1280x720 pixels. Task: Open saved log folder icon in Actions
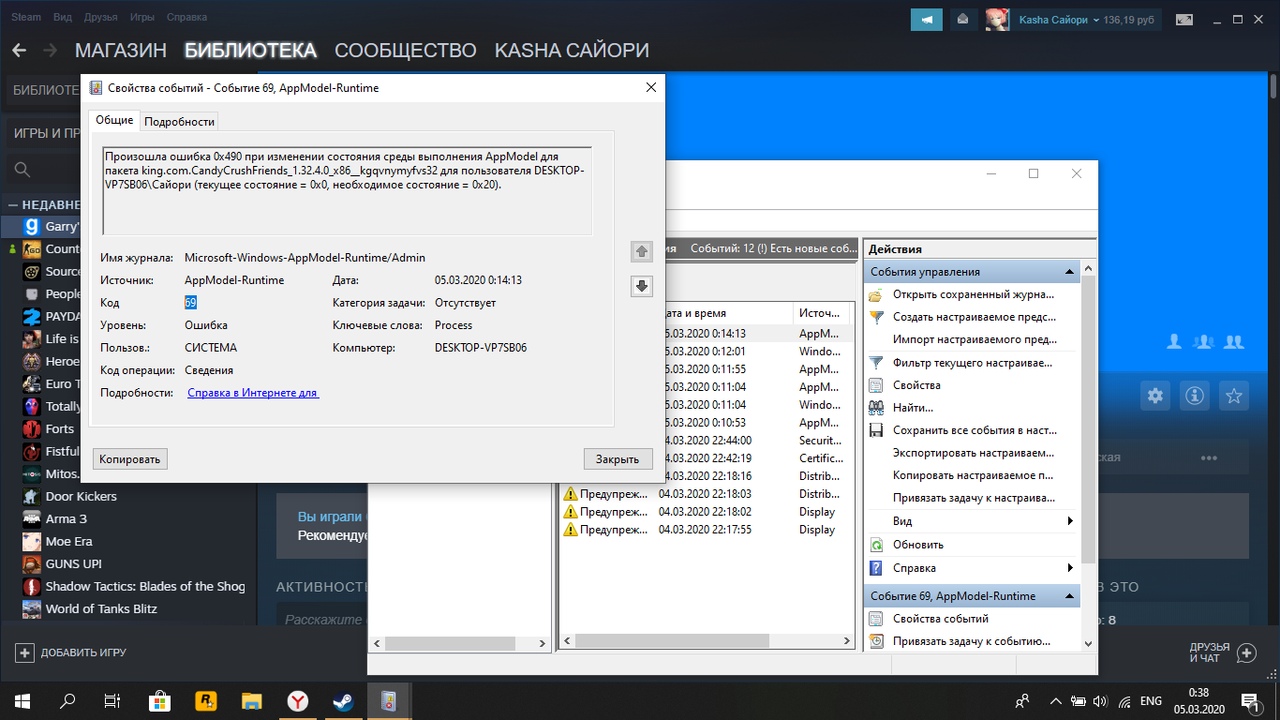pos(876,294)
